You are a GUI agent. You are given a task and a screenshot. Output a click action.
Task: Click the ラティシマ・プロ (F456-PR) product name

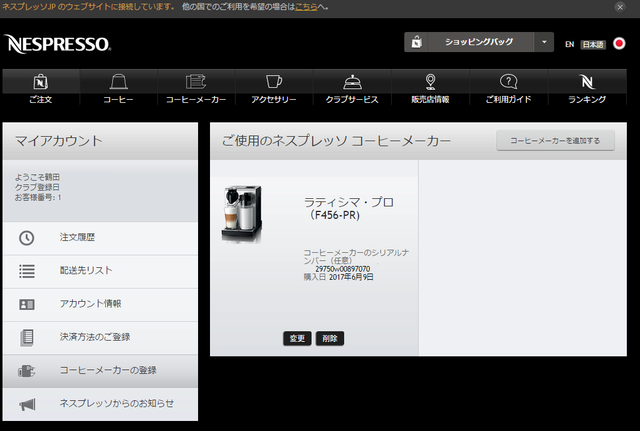click(349, 208)
